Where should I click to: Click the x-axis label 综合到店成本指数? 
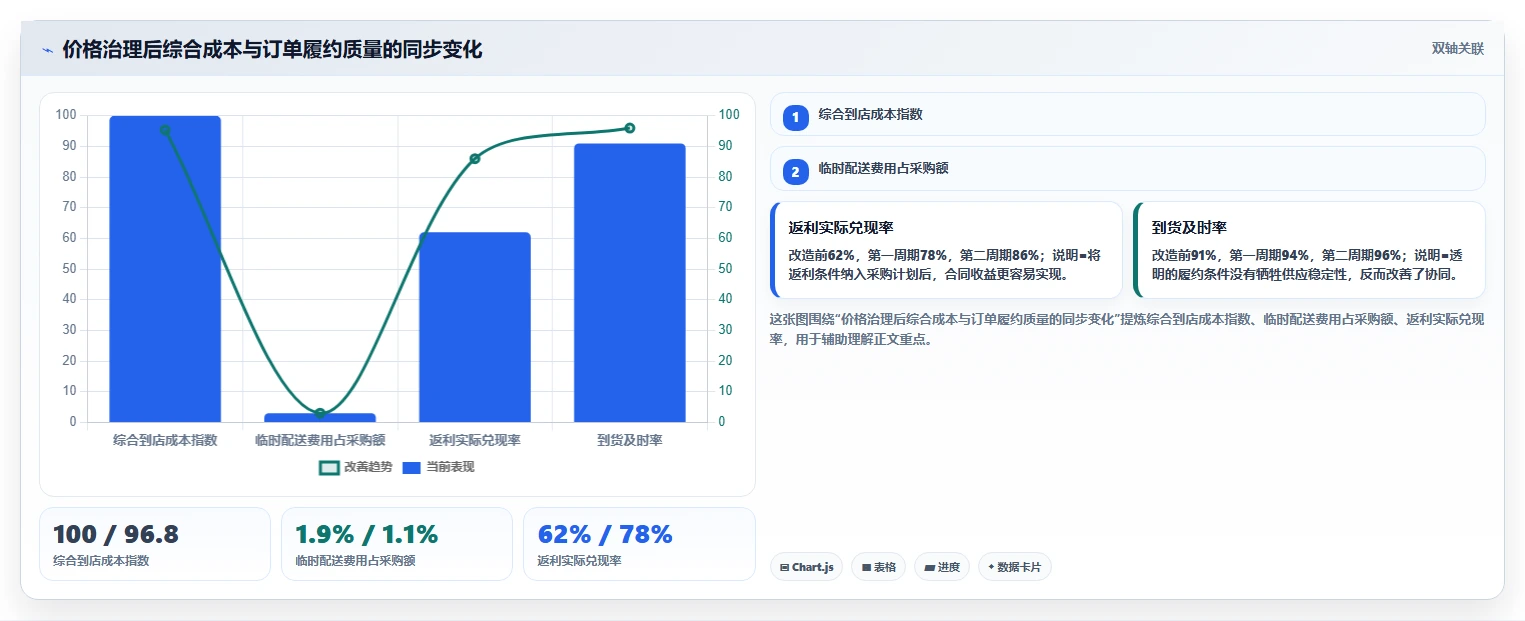click(x=165, y=440)
